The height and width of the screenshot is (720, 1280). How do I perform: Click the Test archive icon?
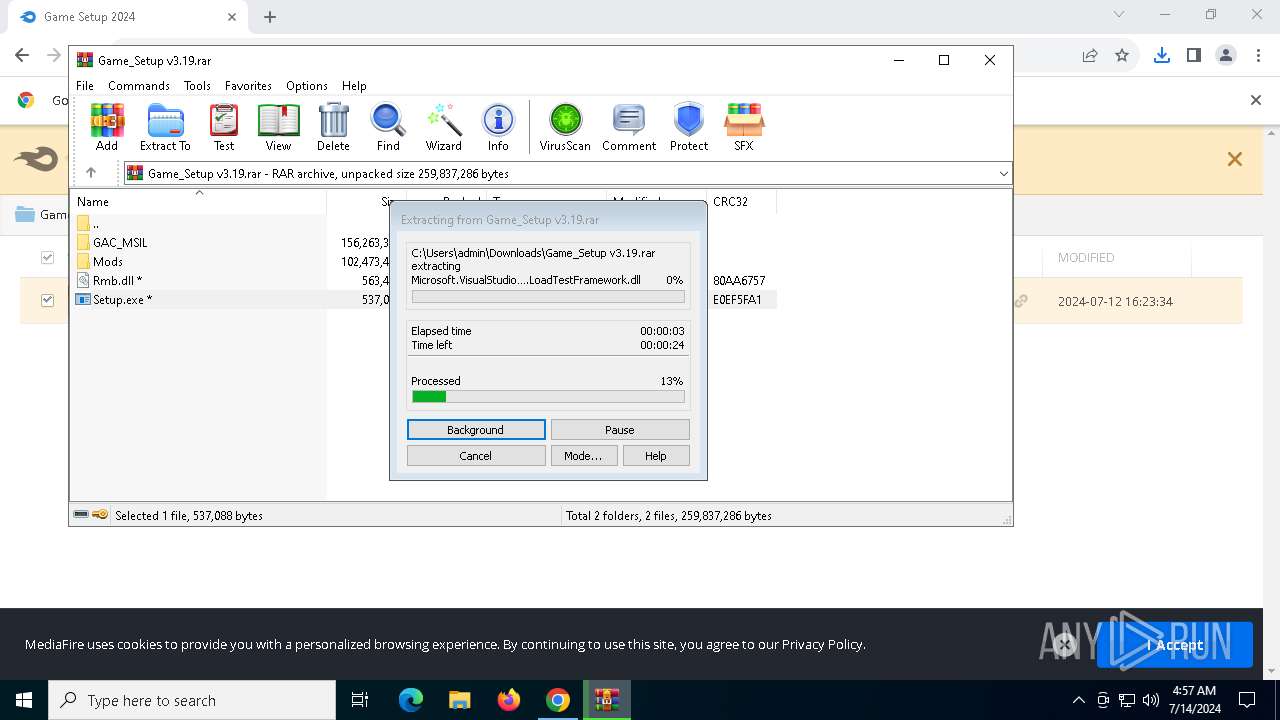click(224, 127)
